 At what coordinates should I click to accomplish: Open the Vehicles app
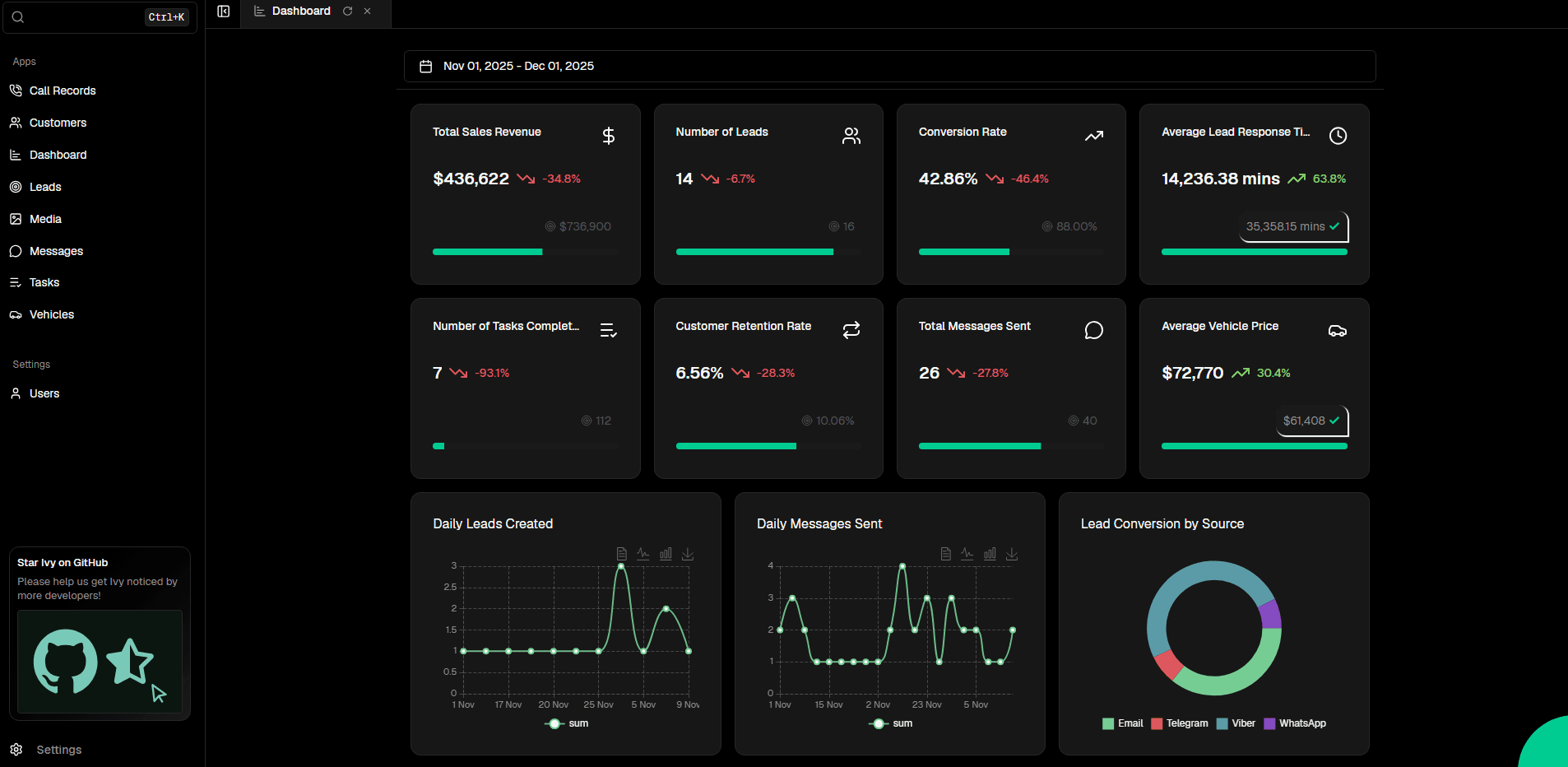coord(51,314)
